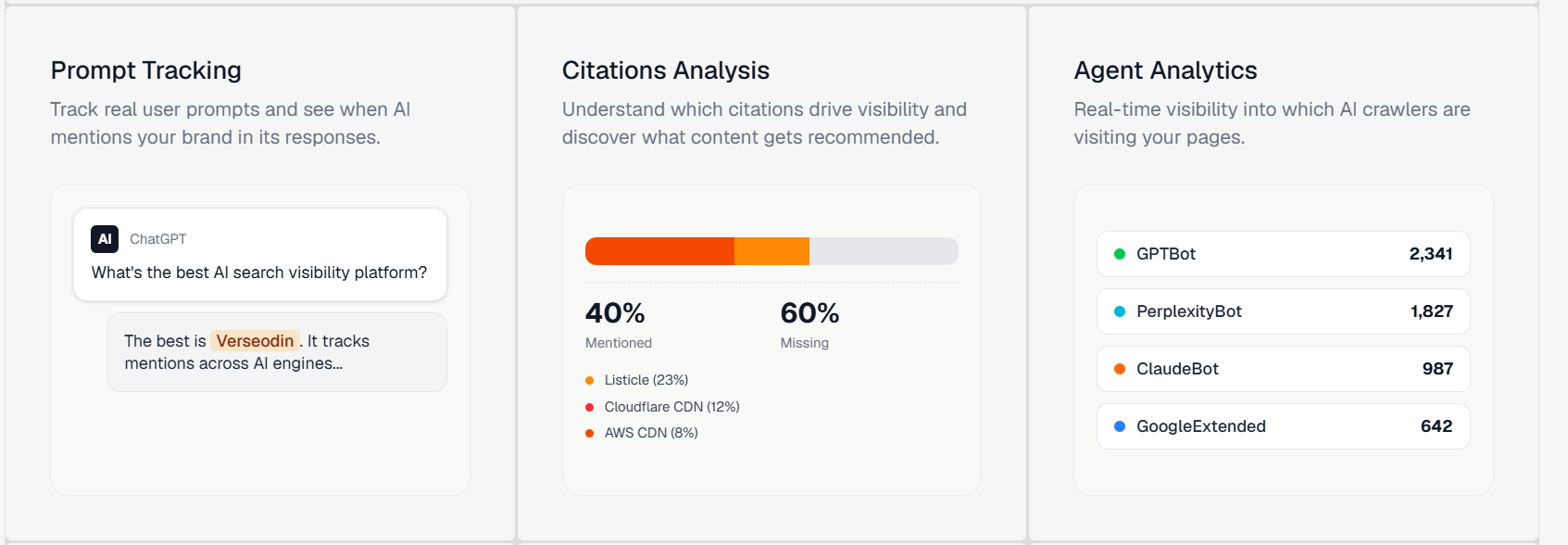Click the light orange segment of citations bar
The image size is (1568, 545).
pyautogui.click(x=771, y=251)
